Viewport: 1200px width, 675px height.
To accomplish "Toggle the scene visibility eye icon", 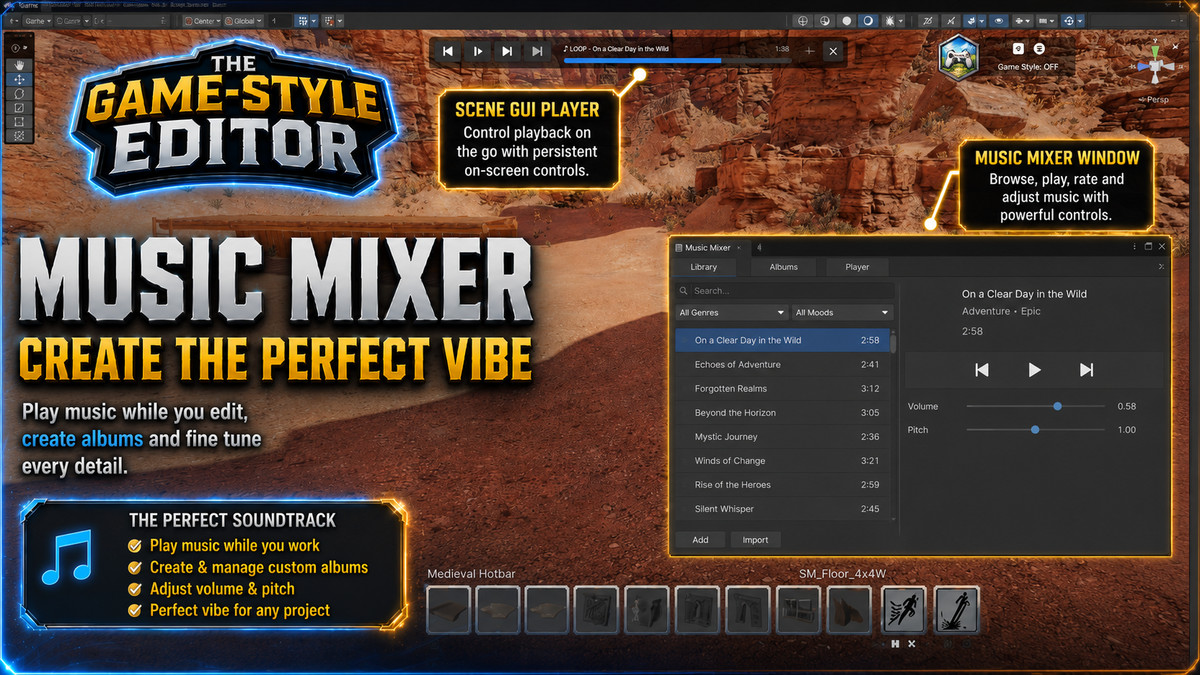I will [999, 20].
